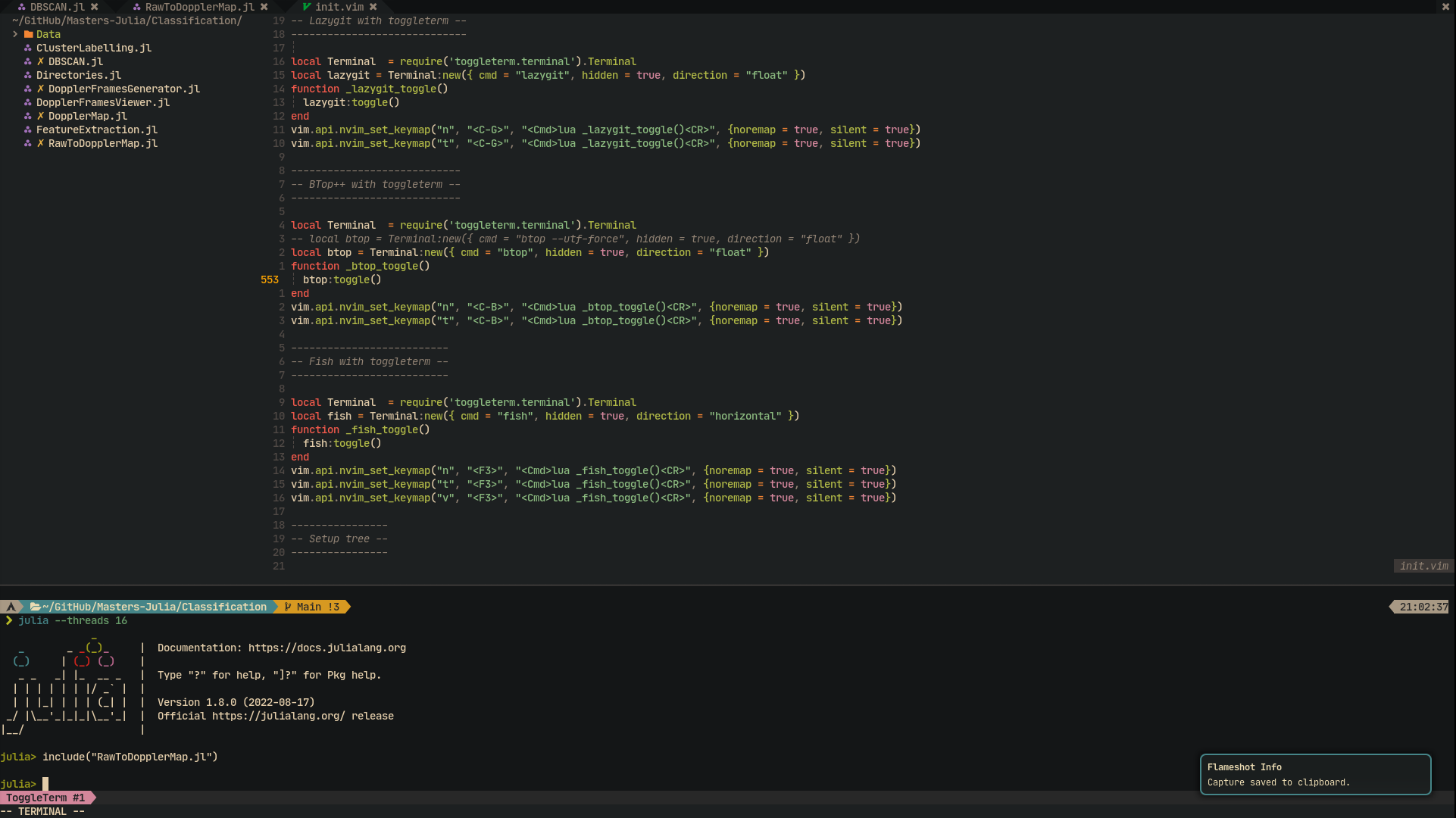Open DopplerFramesViewer.jl from file tree
The image size is (1456, 818).
click(103, 102)
